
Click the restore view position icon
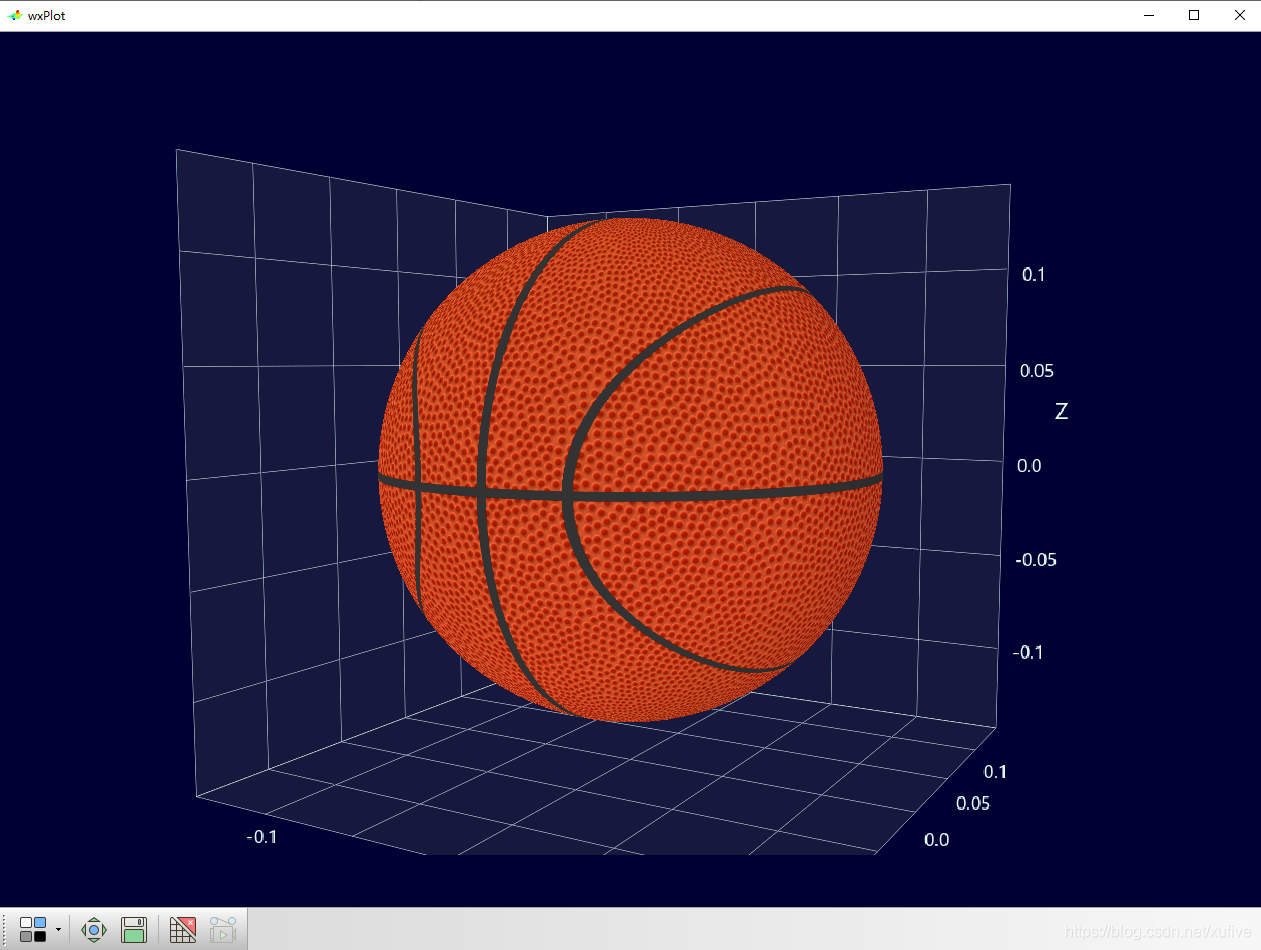tap(94, 929)
